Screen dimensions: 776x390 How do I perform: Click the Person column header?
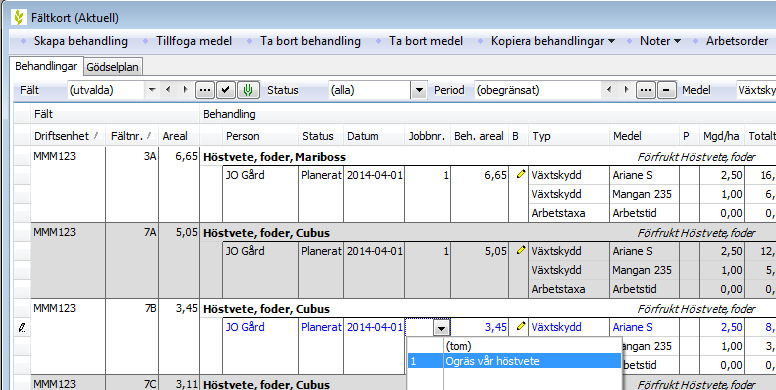click(260, 136)
